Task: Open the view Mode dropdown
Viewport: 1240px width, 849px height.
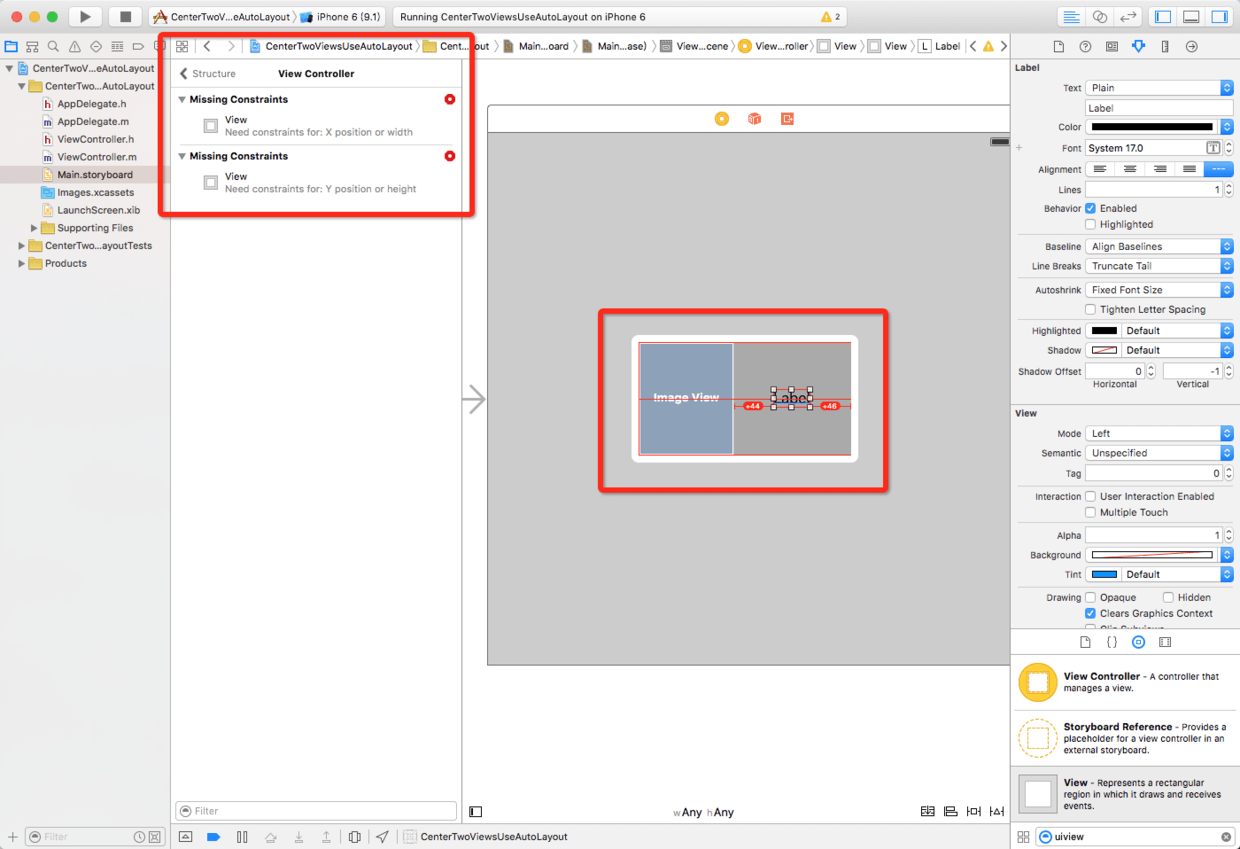Action: [x=1159, y=434]
